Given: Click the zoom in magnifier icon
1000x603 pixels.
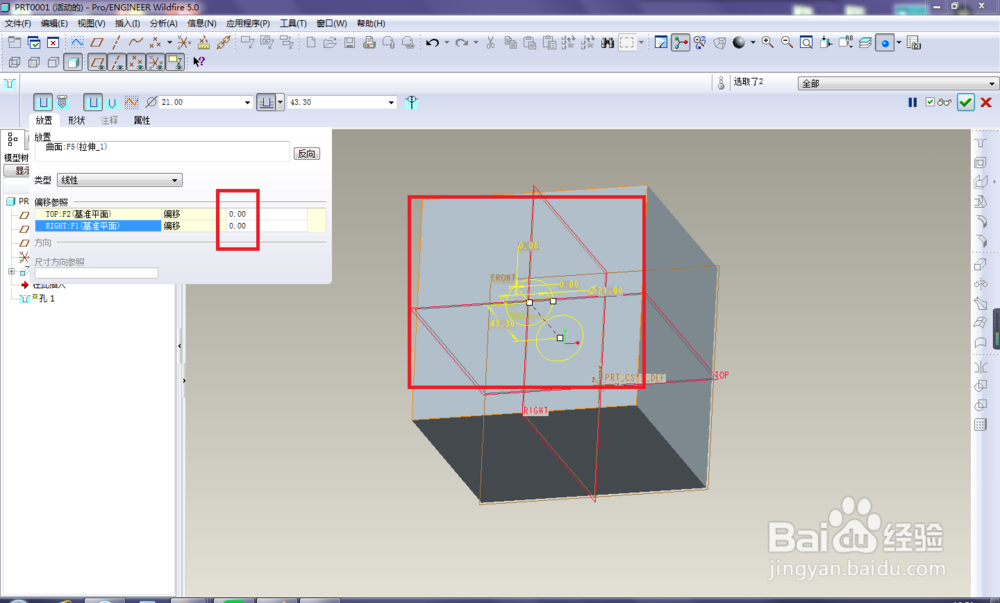Looking at the screenshot, I should pos(768,43).
